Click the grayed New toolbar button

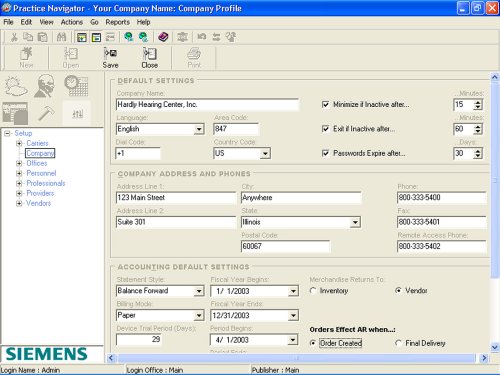tap(26, 58)
